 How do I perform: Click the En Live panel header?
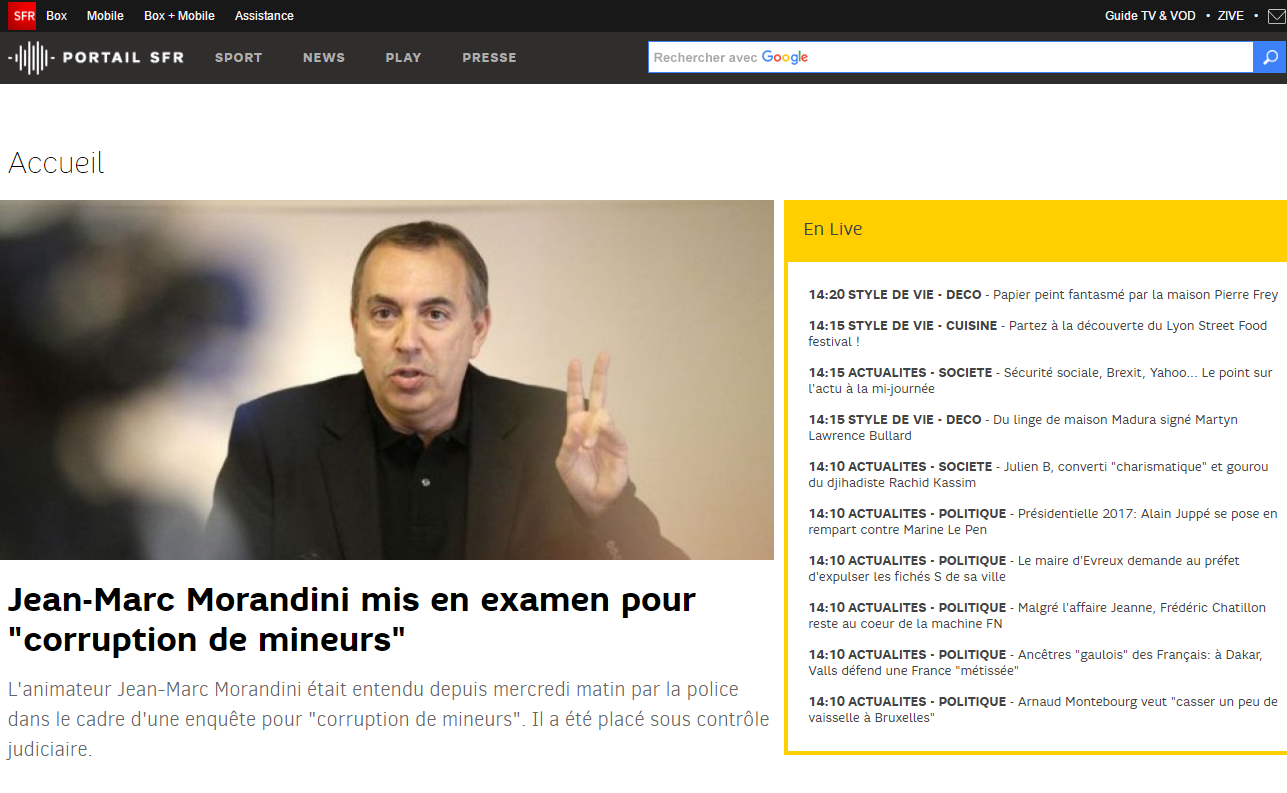coord(1035,229)
